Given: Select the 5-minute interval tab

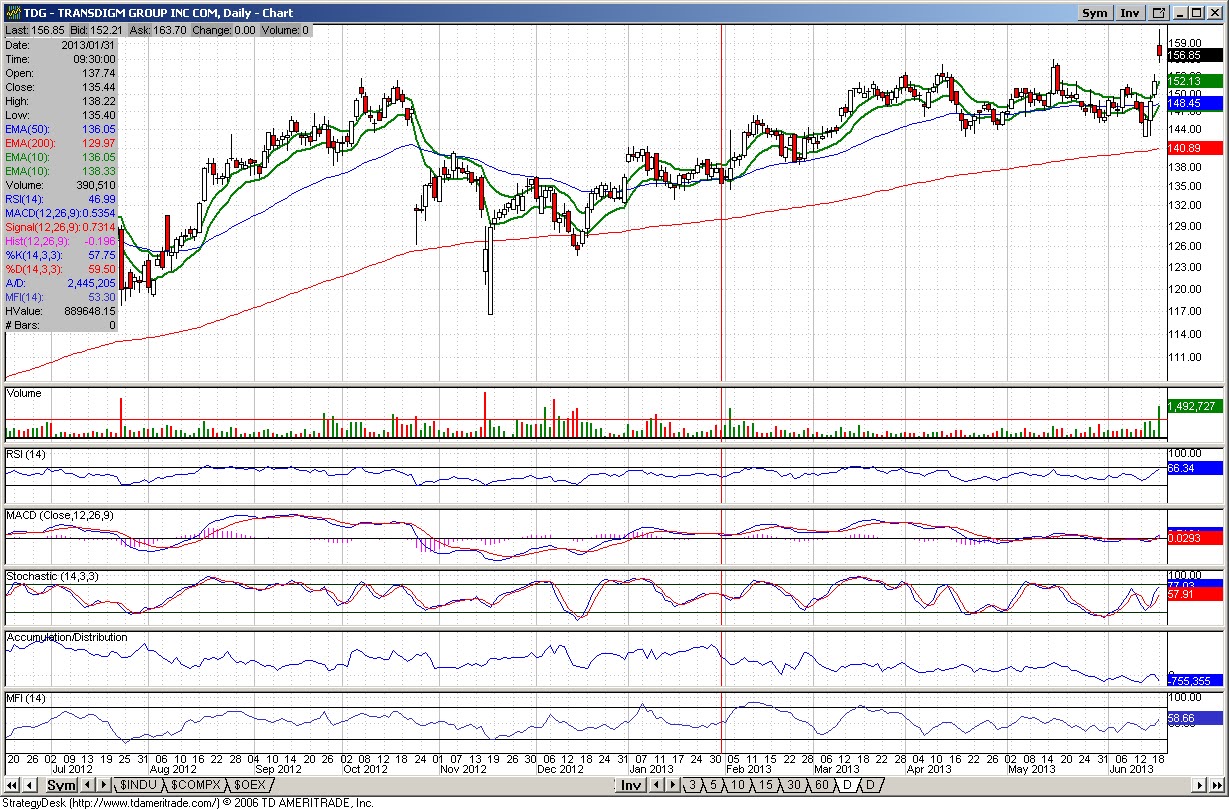Looking at the screenshot, I should [714, 786].
